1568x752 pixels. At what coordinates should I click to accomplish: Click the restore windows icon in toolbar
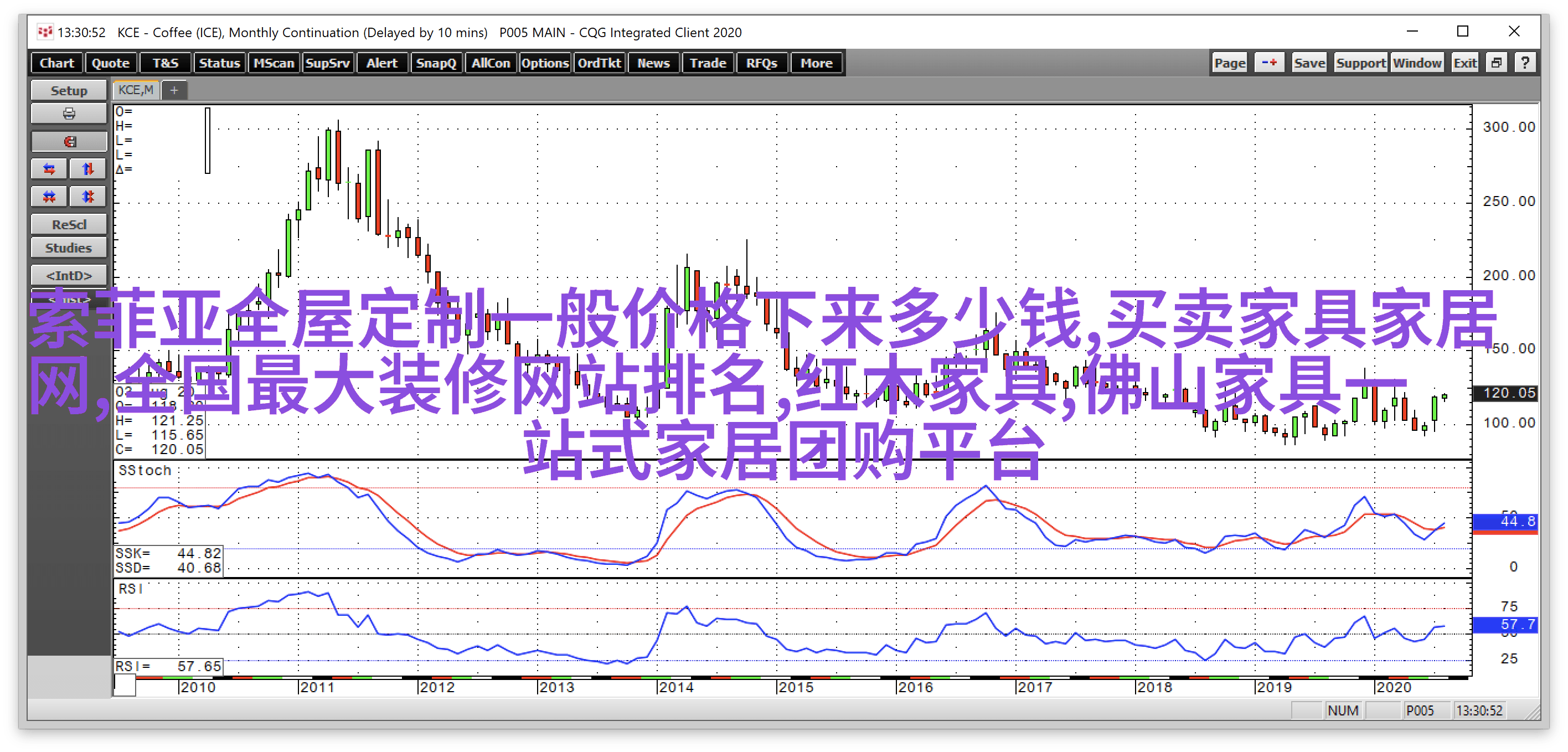(1496, 63)
